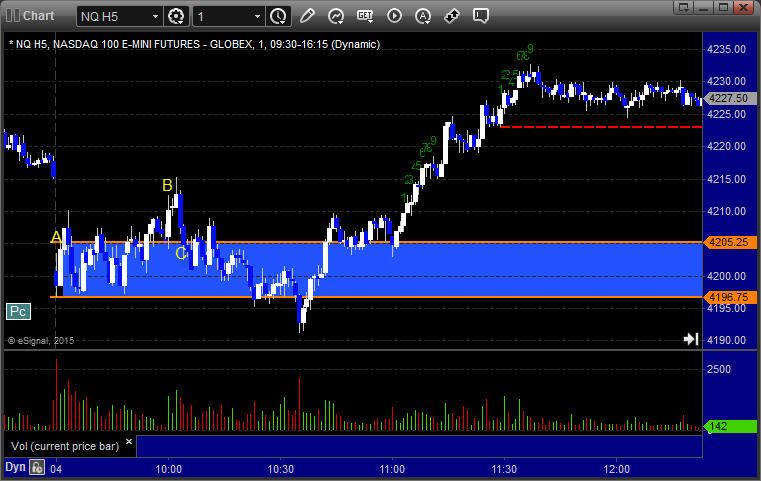Click the green 142 volume tag
The image size is (761, 481).
coord(730,426)
